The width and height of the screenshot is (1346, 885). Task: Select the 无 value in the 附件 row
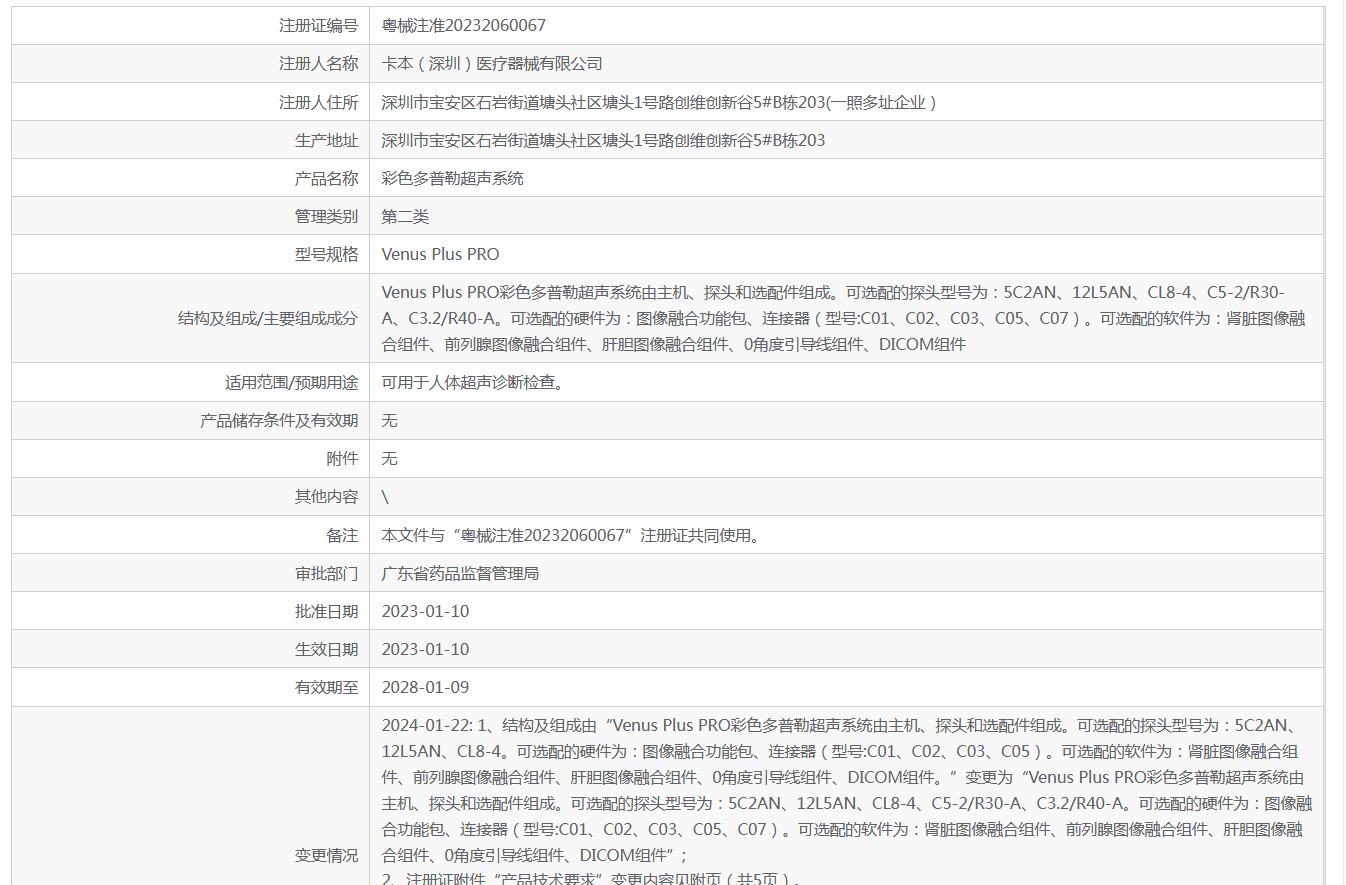(x=390, y=458)
